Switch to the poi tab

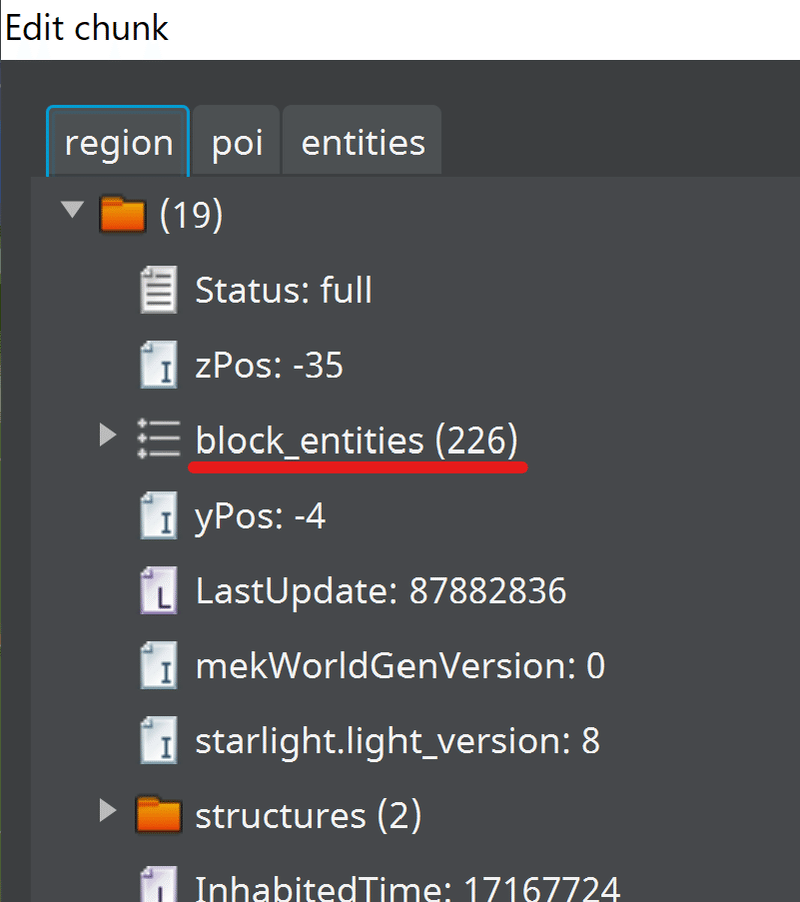236,141
